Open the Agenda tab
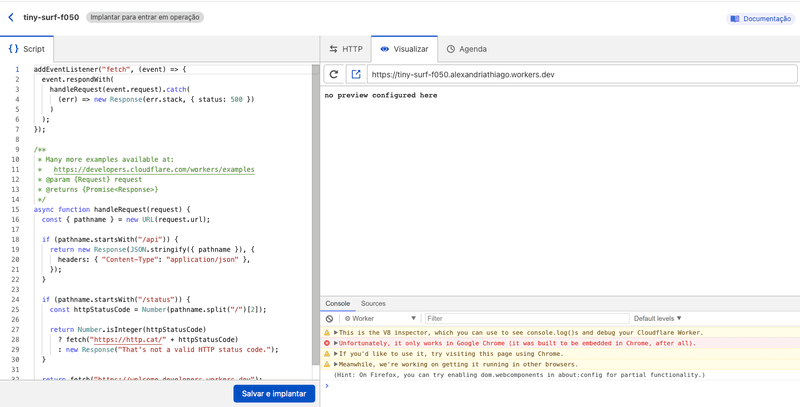The image size is (800, 407). tap(466, 49)
